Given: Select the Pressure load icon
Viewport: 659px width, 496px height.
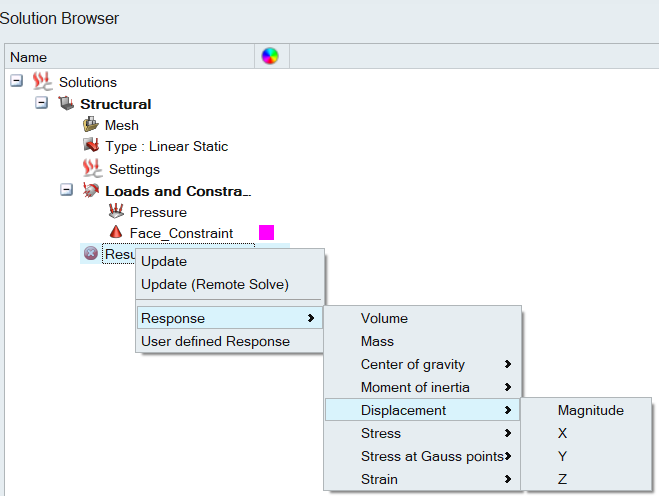Looking at the screenshot, I should (116, 211).
